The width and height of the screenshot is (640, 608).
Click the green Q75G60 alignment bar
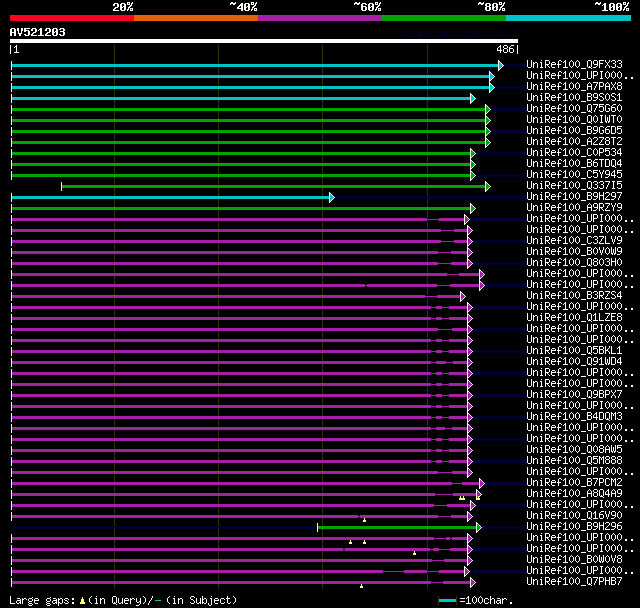click(x=249, y=109)
